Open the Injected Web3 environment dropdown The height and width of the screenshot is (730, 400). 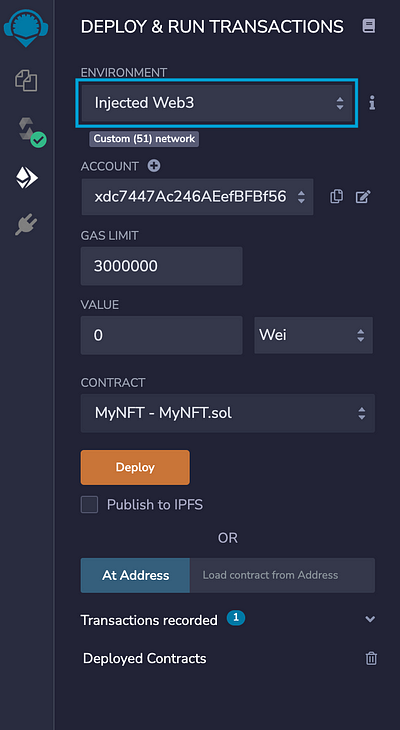(x=217, y=103)
